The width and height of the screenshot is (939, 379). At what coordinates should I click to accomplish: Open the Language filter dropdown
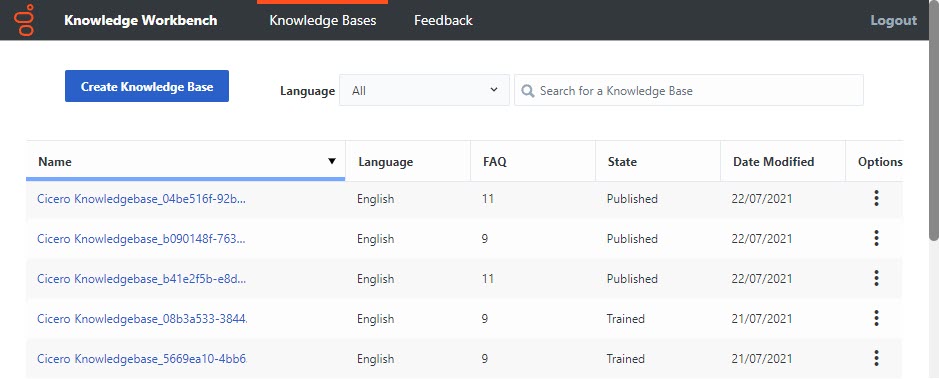(x=424, y=90)
